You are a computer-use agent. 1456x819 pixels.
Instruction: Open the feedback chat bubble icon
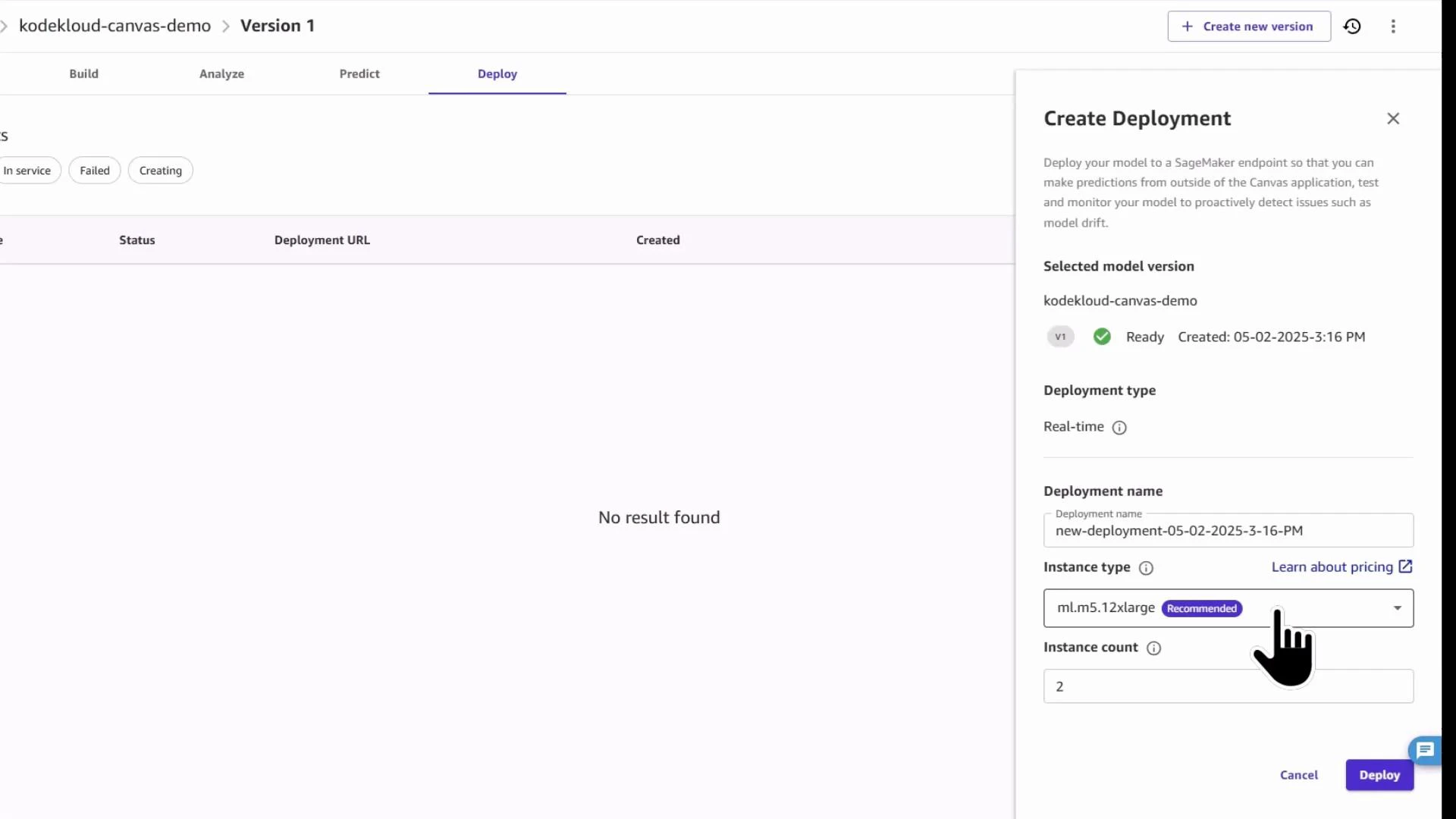pos(1426,750)
